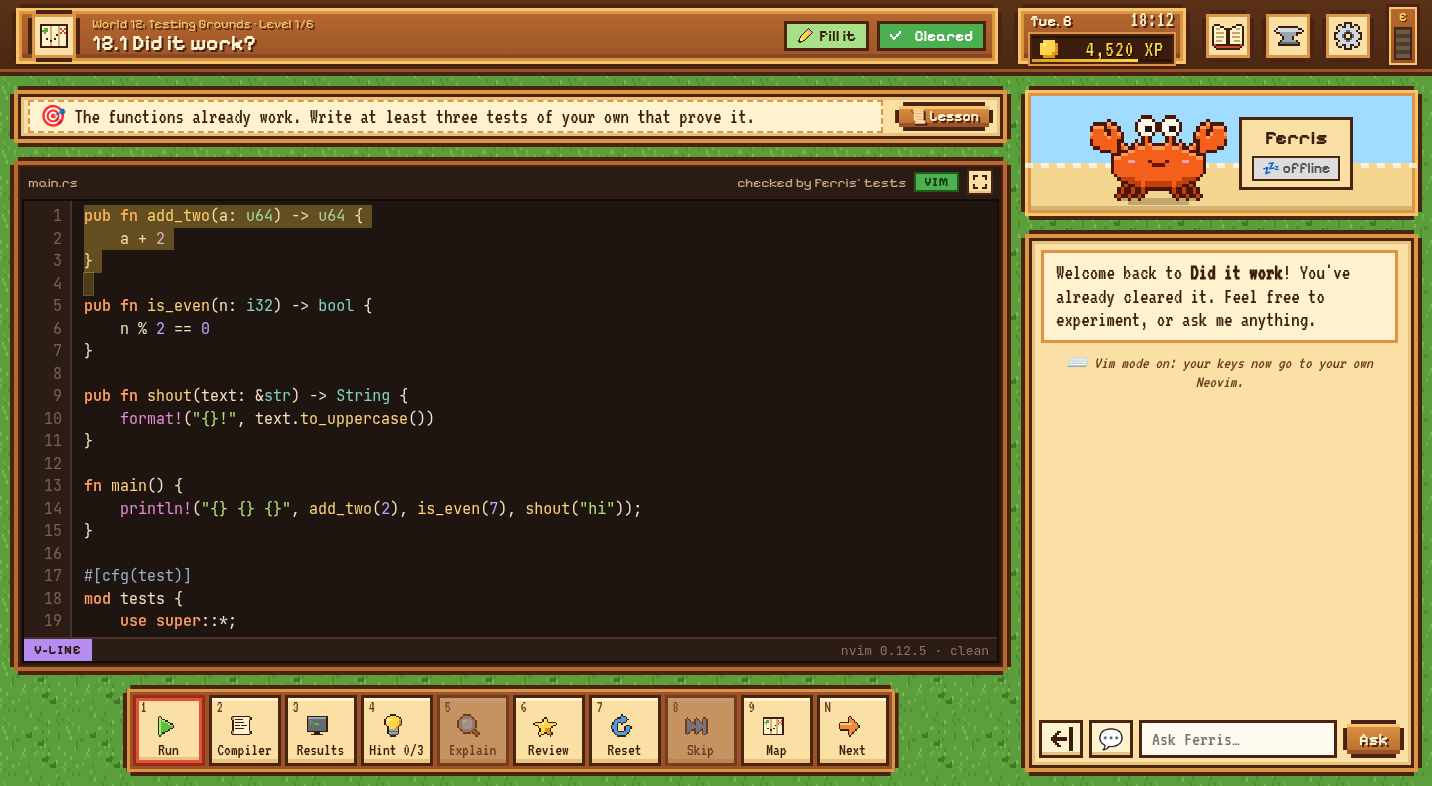Focus the Ask Ferris input field
This screenshot has width=1432, height=786.
1238,739
